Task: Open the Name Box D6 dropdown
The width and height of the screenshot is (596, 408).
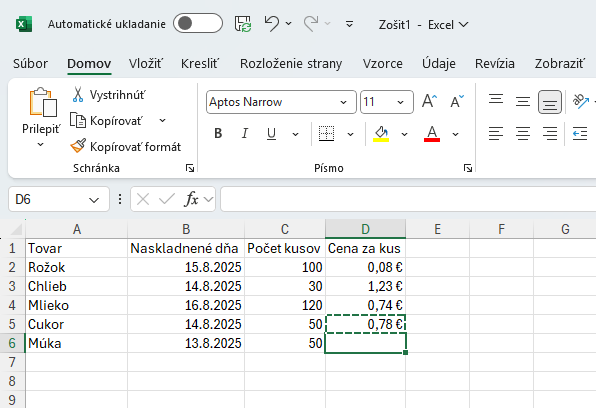Action: 94,200
